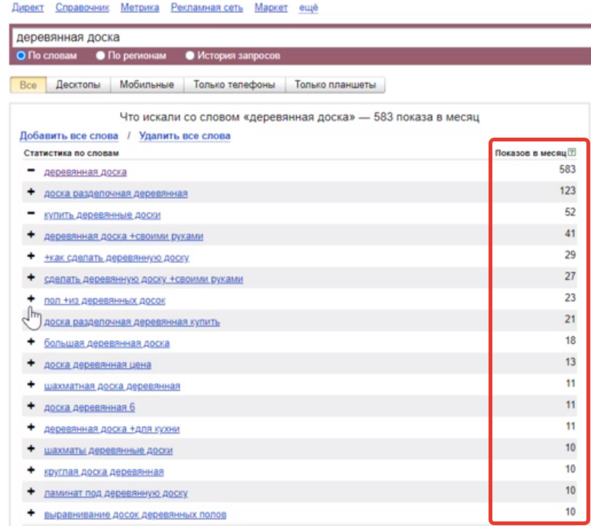Switch to the Только телефоны tab
This screenshot has width=591, height=526.
pyautogui.click(x=234, y=84)
